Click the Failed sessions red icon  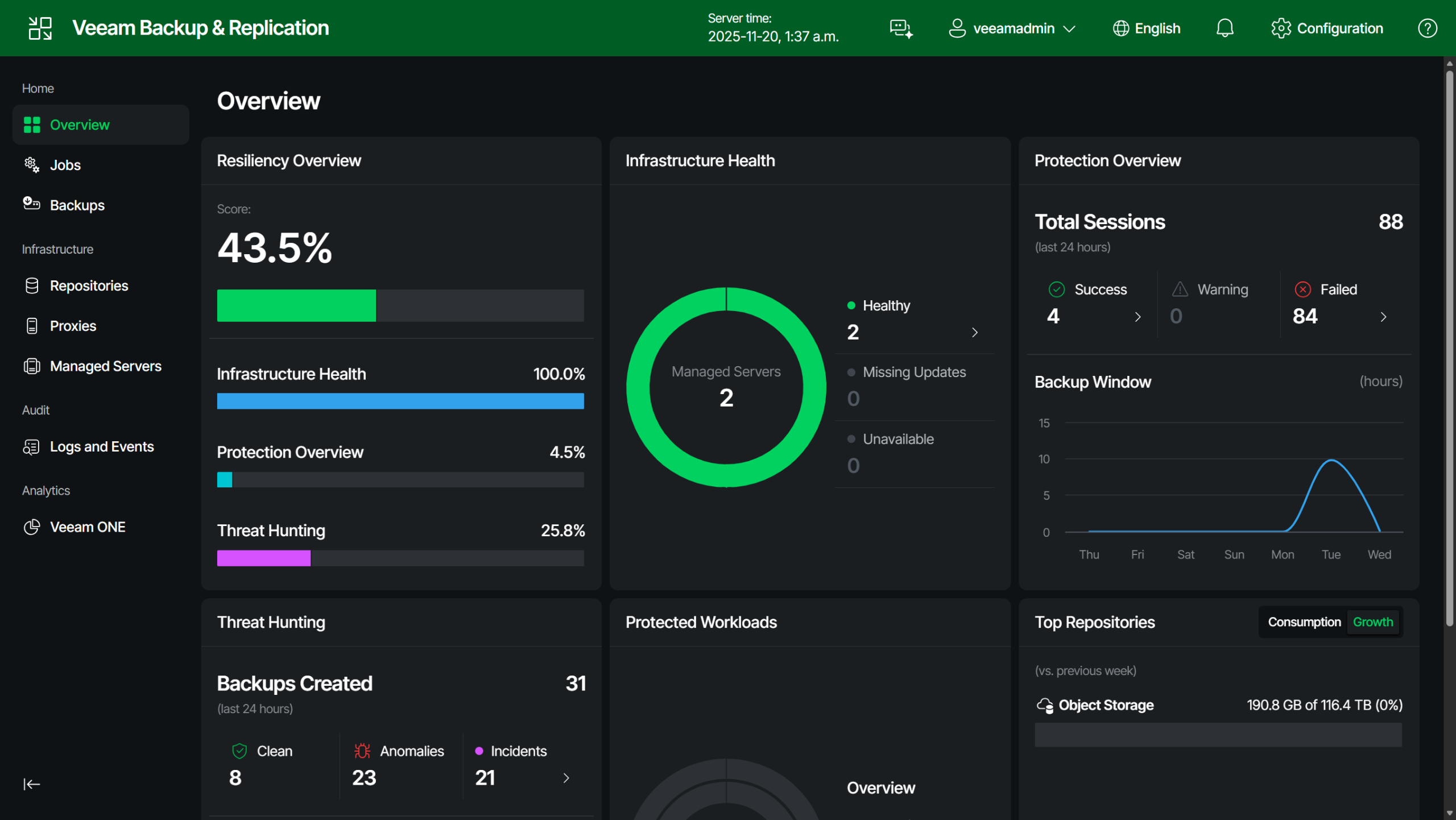[1302, 289]
